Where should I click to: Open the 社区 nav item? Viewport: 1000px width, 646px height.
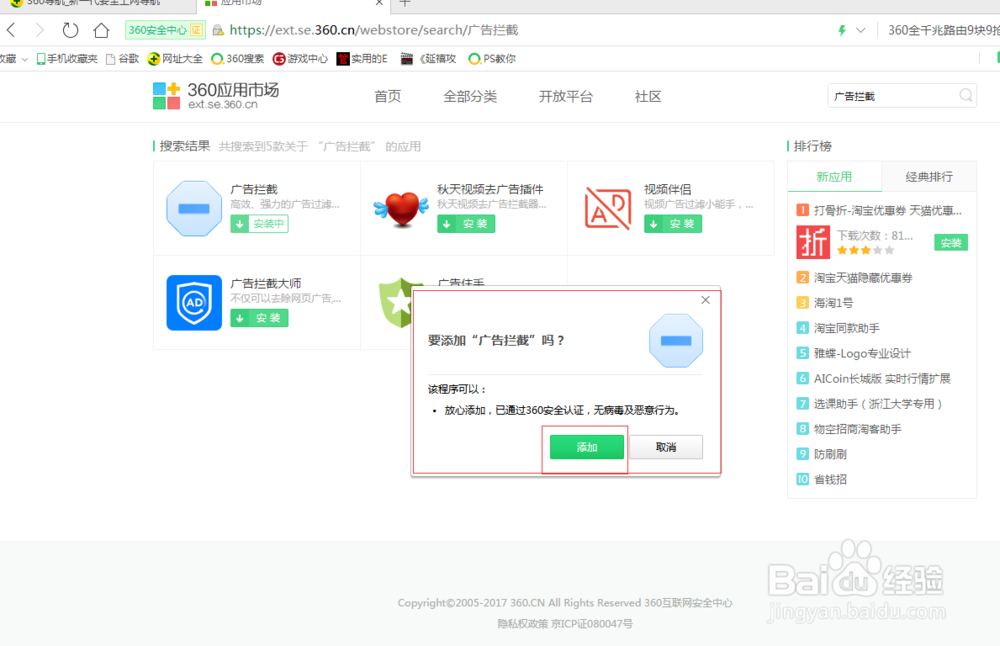point(648,96)
